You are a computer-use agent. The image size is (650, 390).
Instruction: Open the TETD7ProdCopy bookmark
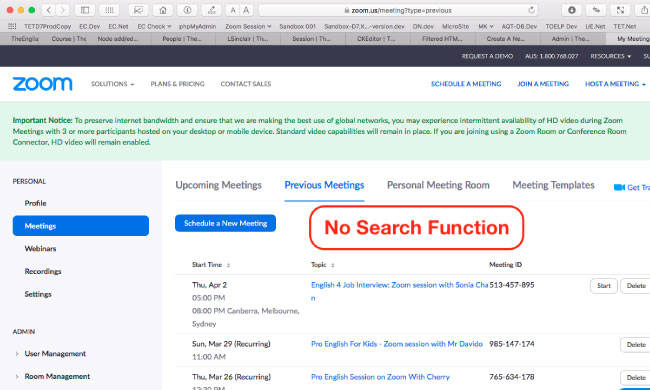(x=47, y=26)
